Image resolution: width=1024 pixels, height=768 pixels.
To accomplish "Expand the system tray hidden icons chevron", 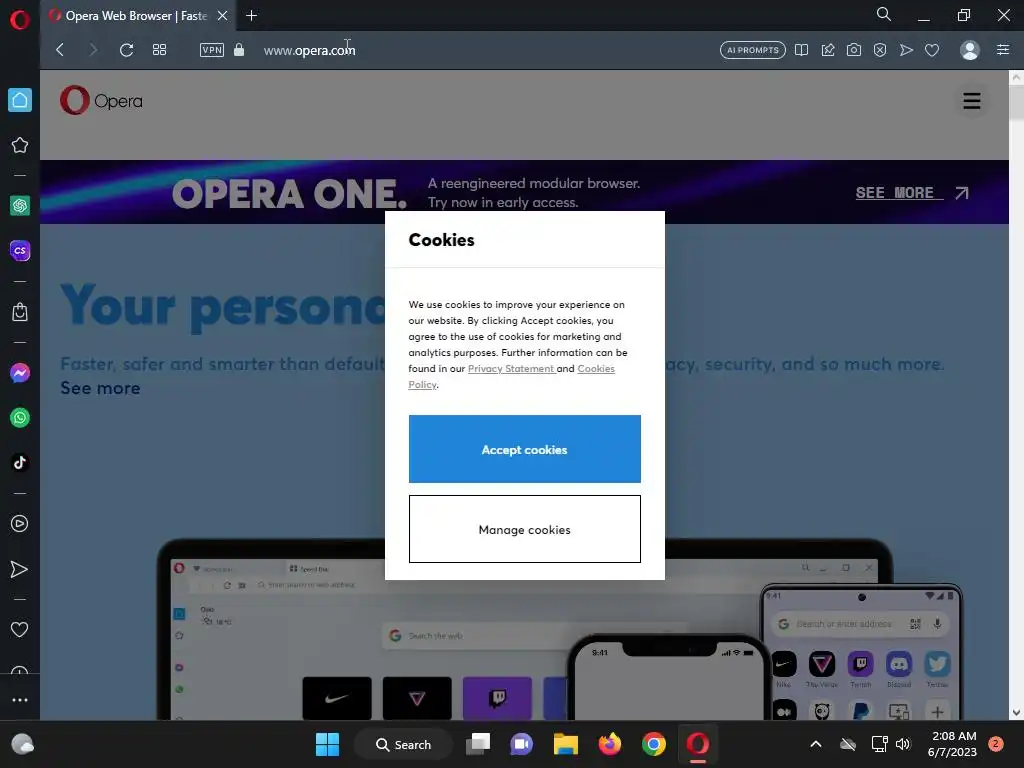I will point(816,744).
